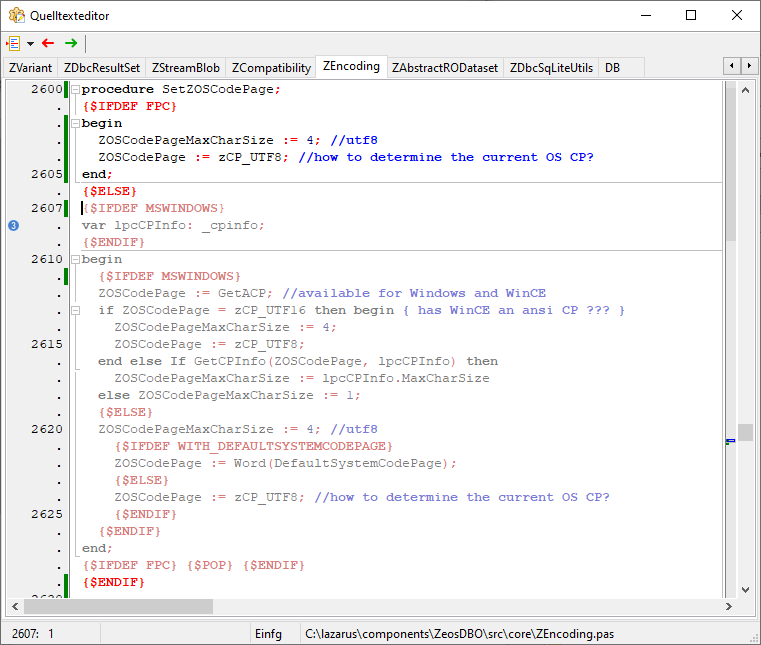Click 'ZOSCodePageMaxCharSize := 4; //utf8' on line 2603
The image size is (761, 645).
tap(238, 140)
